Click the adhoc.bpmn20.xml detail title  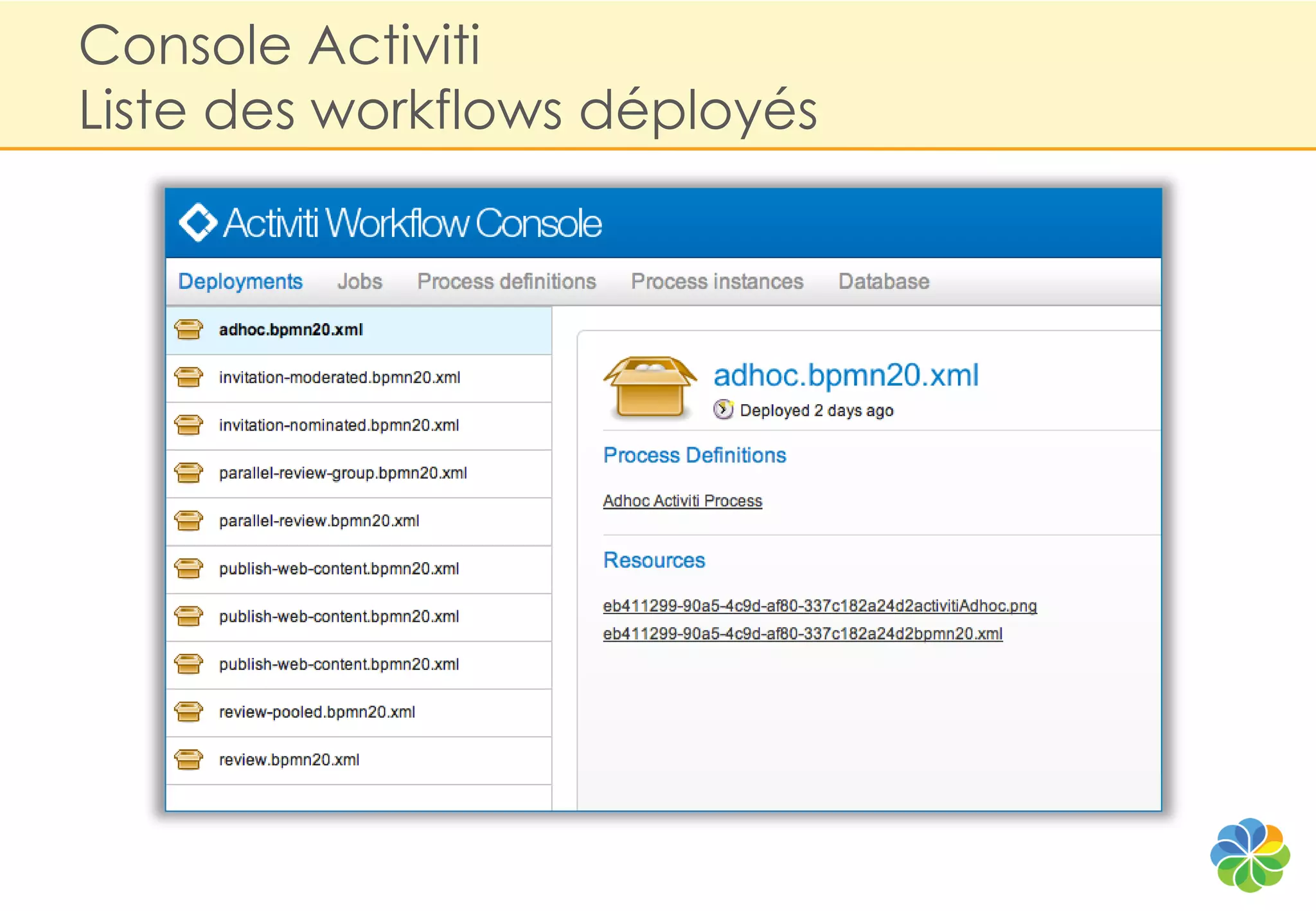pyautogui.click(x=846, y=375)
